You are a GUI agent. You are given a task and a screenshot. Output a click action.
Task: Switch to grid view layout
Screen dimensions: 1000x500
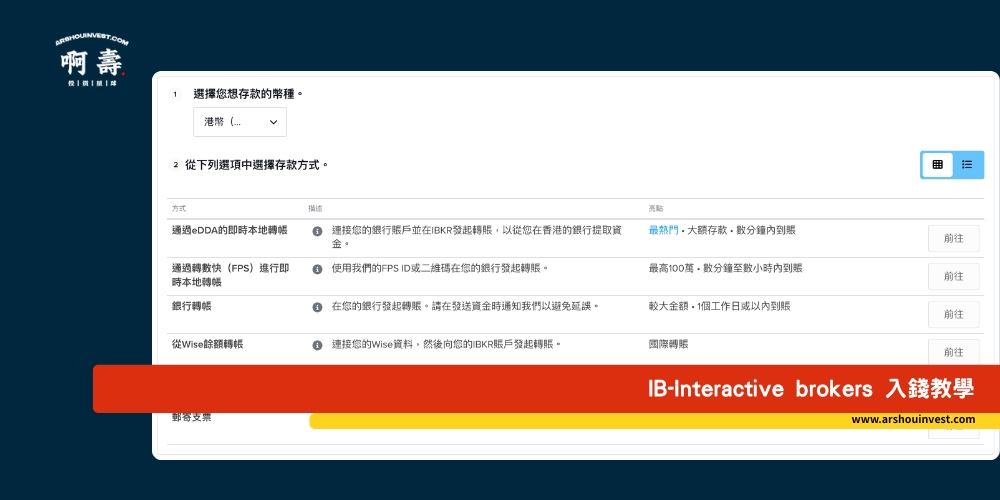938,165
